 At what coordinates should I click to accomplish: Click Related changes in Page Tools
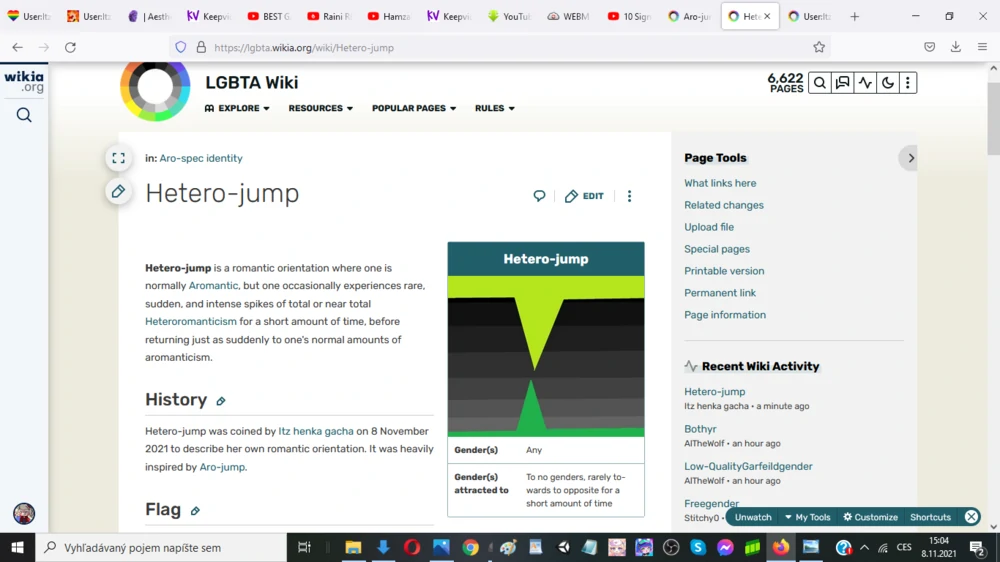(724, 205)
